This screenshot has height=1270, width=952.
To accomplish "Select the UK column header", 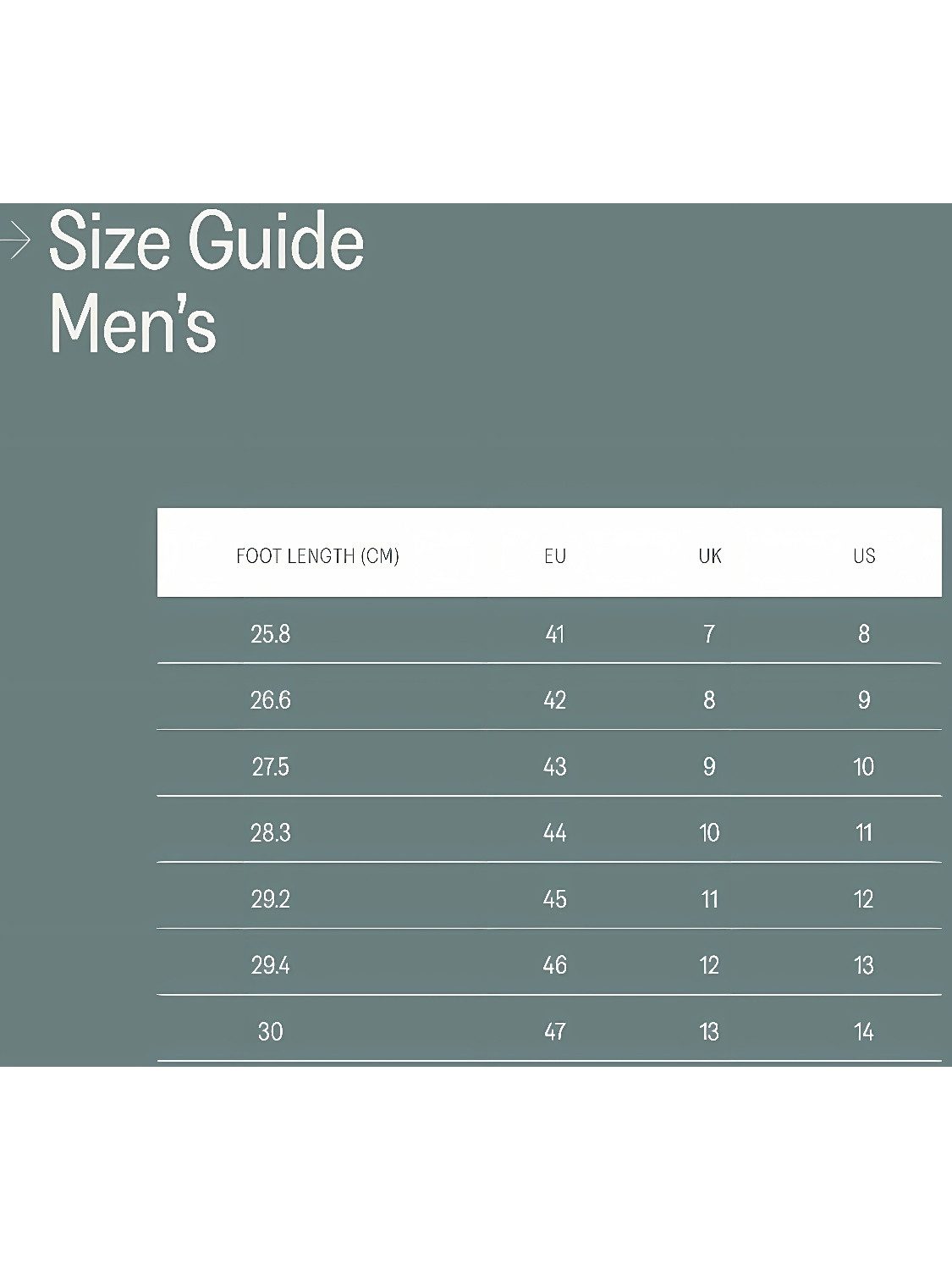I will [709, 556].
